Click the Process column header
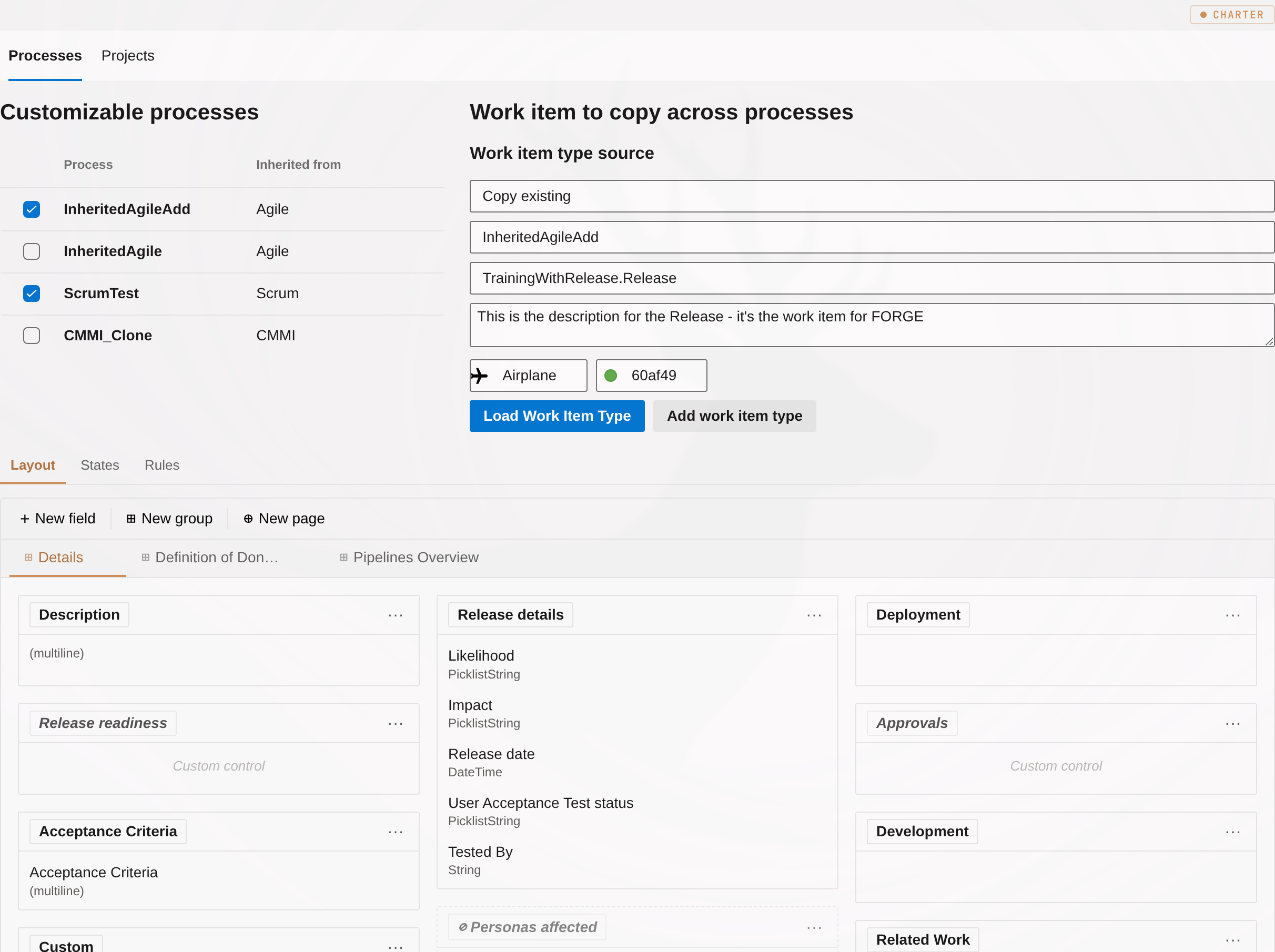Viewport: 1275px width, 952px height. point(88,165)
